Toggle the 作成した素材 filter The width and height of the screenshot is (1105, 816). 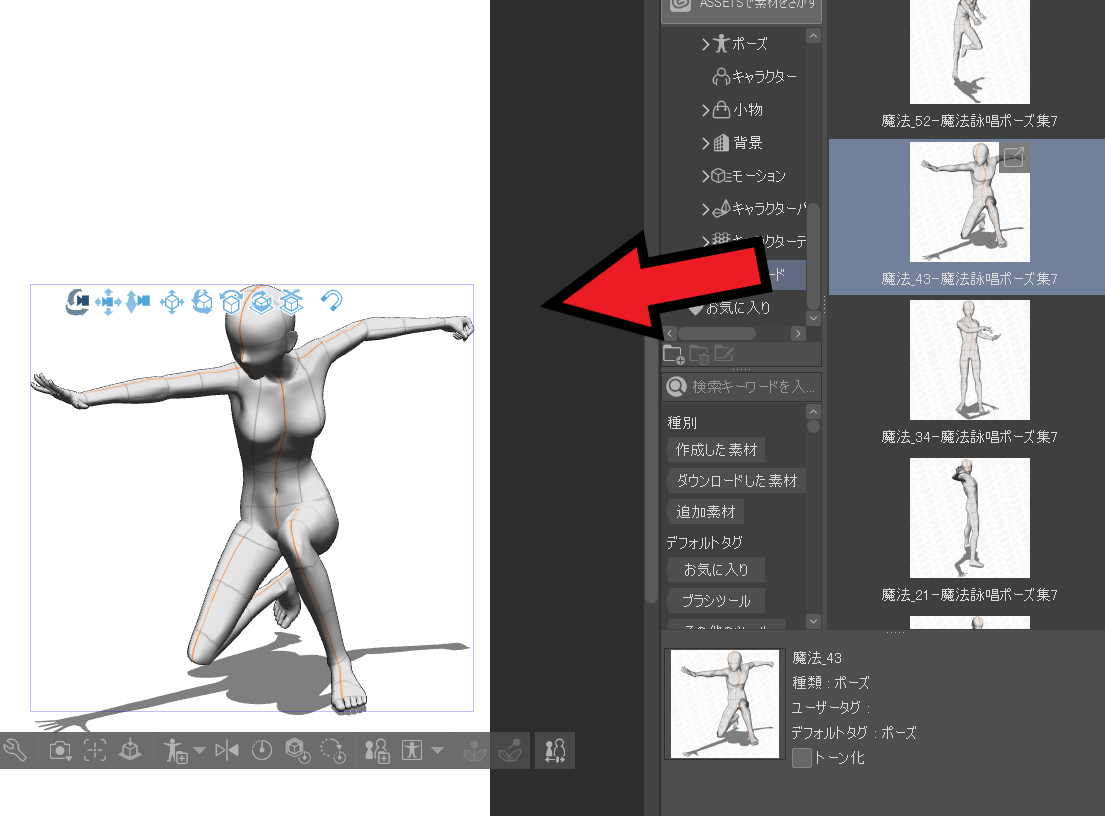tap(715, 450)
